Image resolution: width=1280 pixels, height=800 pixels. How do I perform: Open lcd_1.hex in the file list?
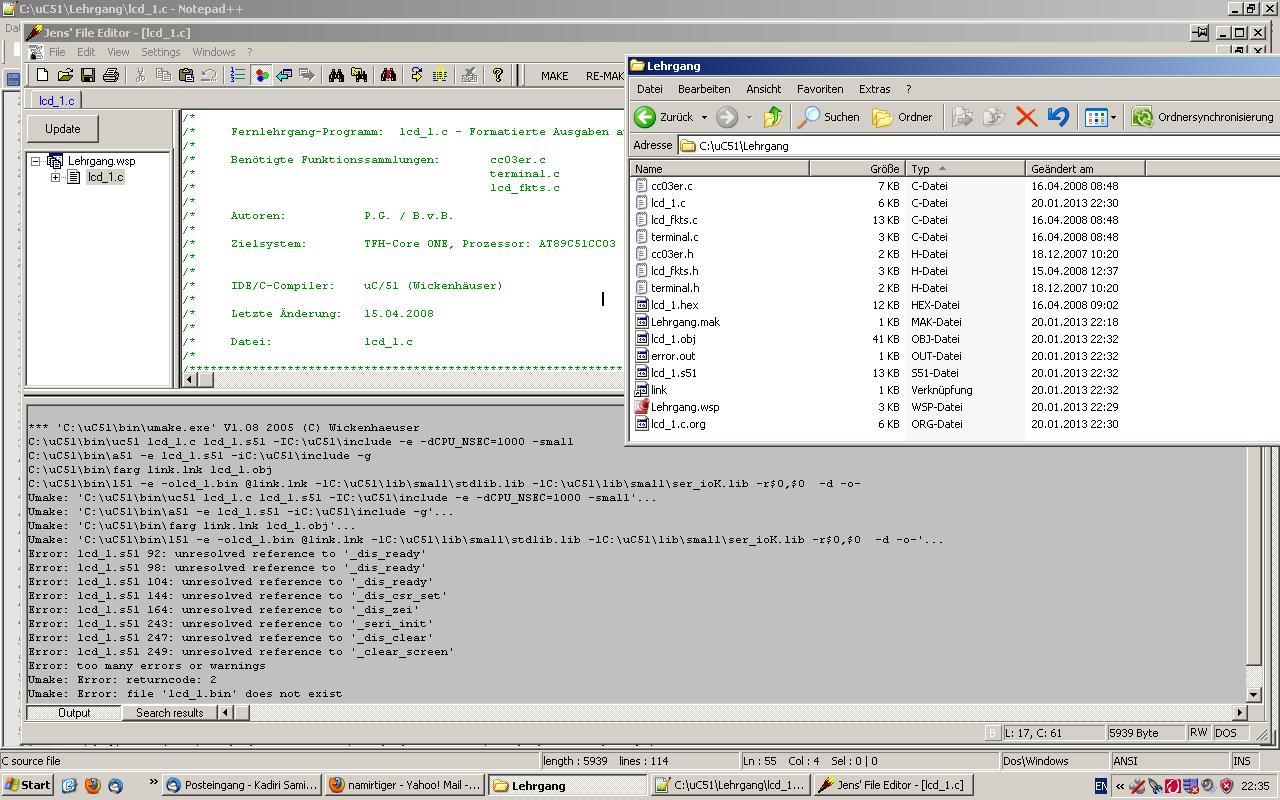coord(674,305)
